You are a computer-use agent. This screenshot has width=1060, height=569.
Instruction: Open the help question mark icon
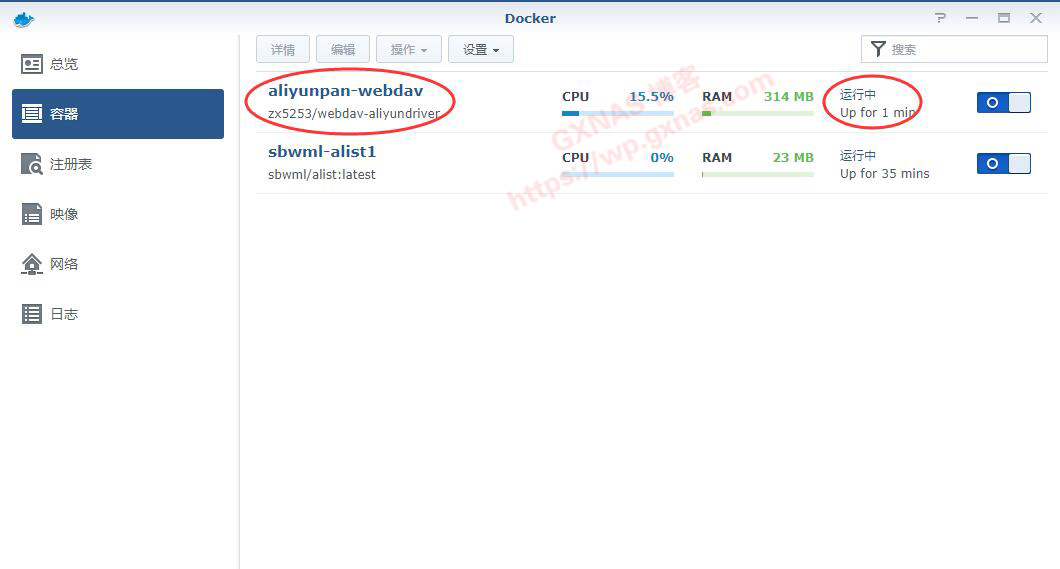coord(940,18)
